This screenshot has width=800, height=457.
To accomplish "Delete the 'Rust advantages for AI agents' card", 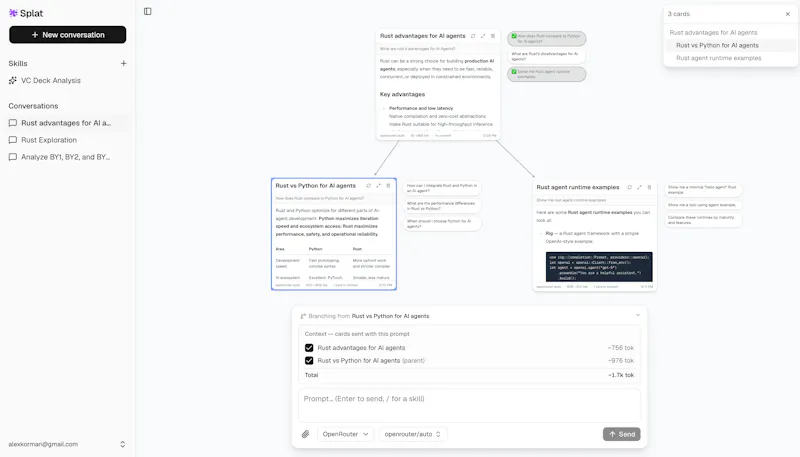I will 493,36.
